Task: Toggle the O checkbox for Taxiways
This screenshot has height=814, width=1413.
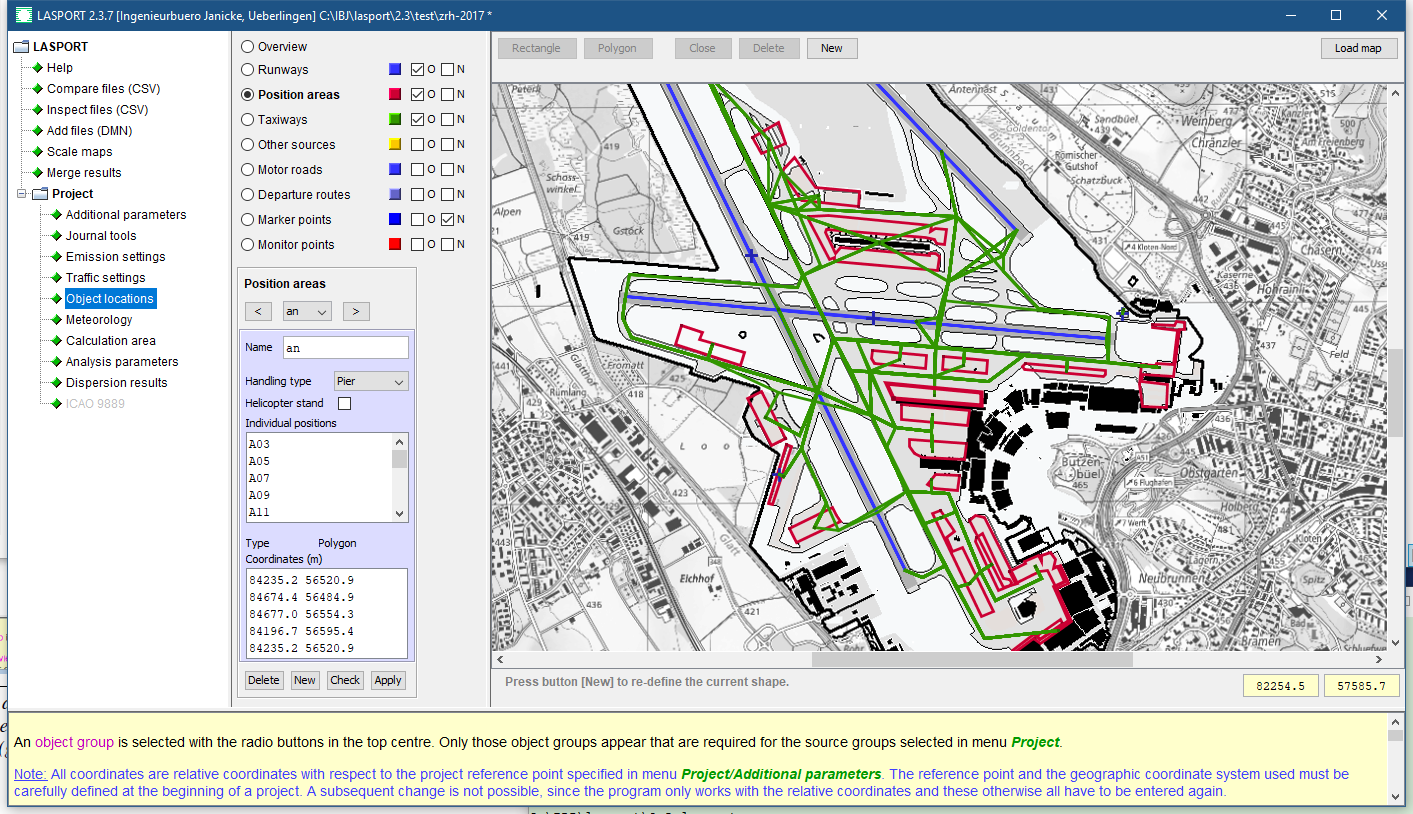Action: coord(417,120)
